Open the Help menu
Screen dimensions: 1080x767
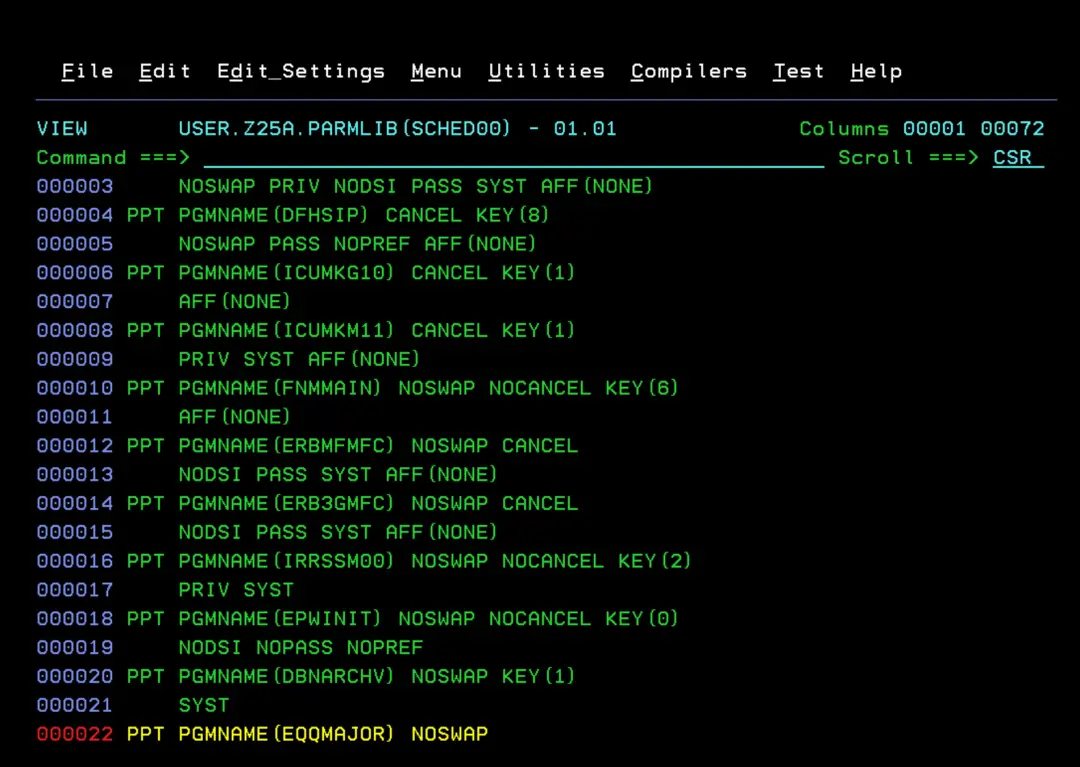coord(876,72)
